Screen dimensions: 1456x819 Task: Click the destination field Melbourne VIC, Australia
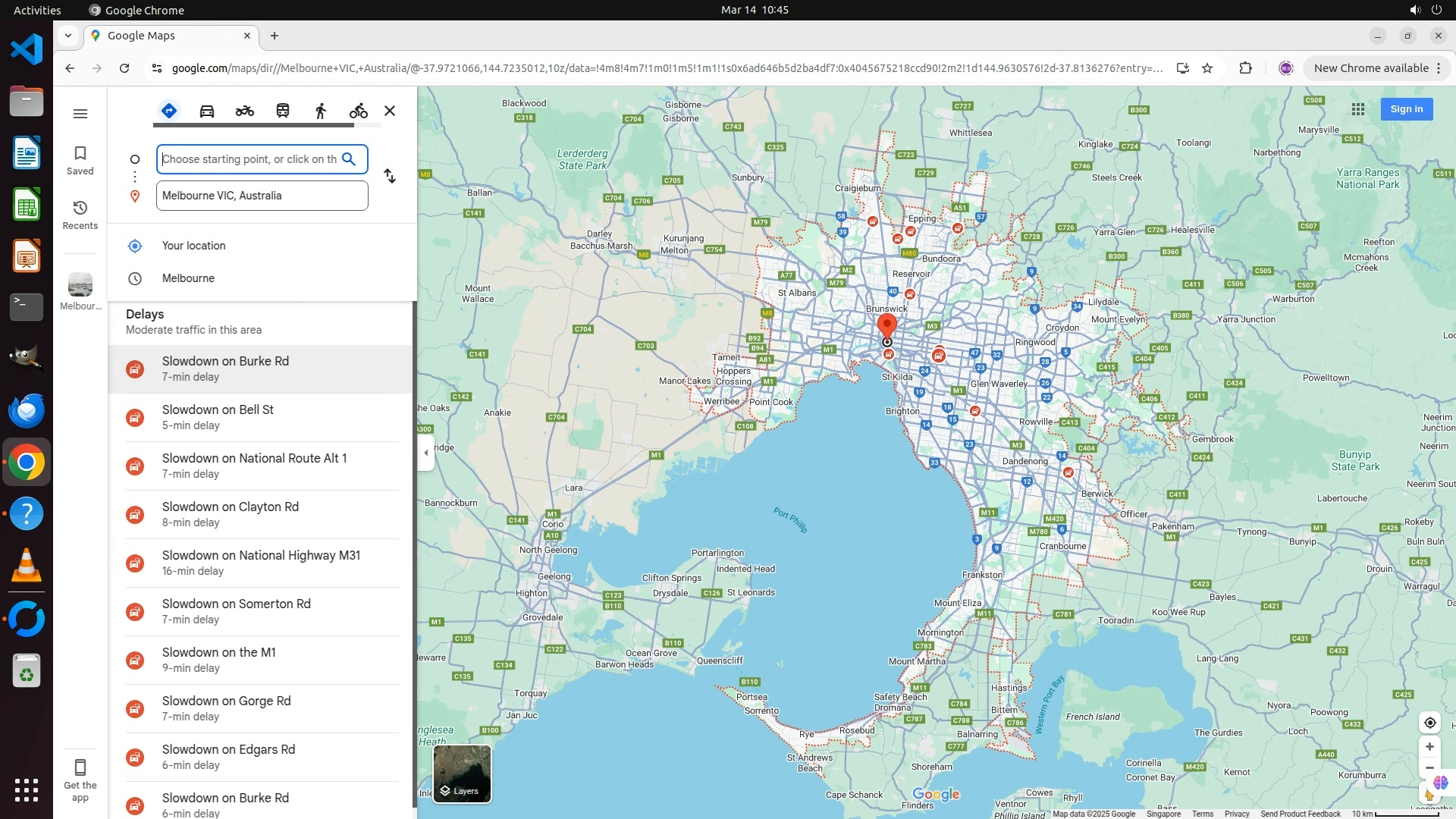pyautogui.click(x=262, y=196)
